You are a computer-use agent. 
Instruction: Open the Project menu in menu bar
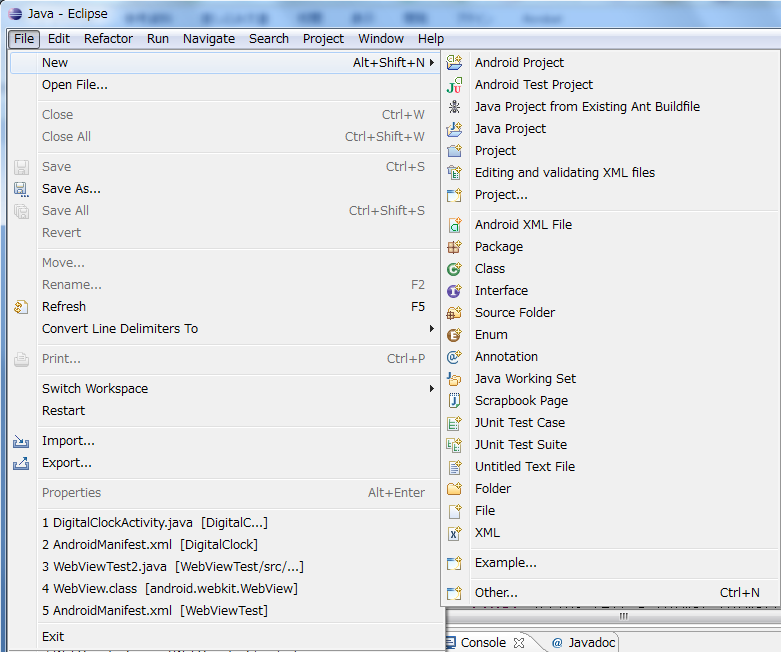click(323, 39)
